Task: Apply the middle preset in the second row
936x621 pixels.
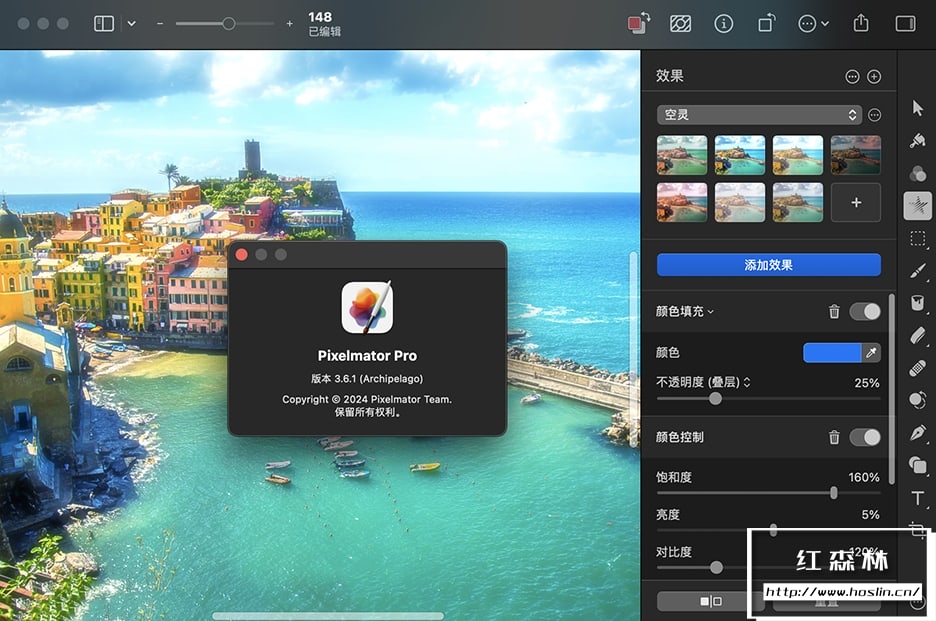Action: [740, 202]
